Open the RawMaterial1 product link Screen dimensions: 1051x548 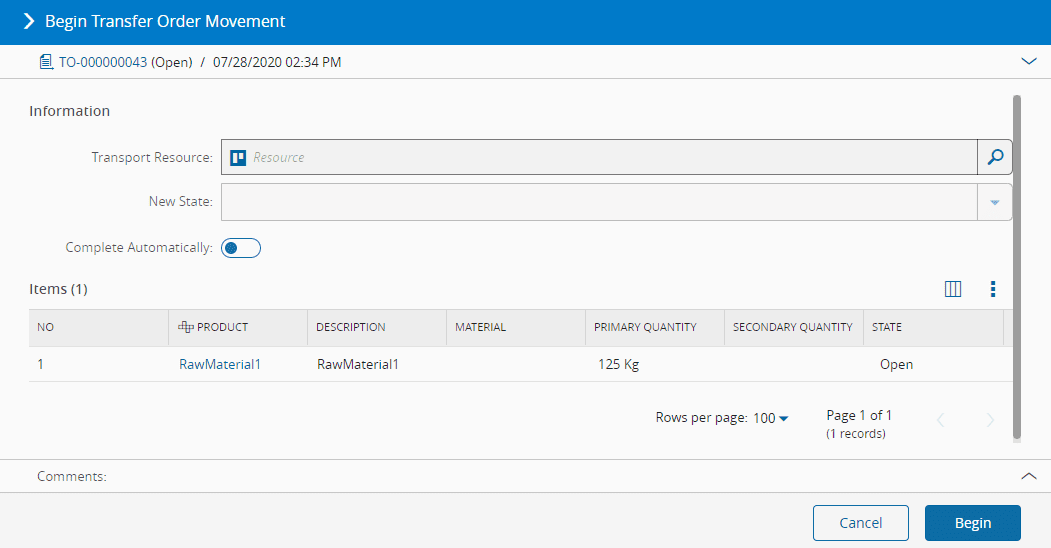220,364
